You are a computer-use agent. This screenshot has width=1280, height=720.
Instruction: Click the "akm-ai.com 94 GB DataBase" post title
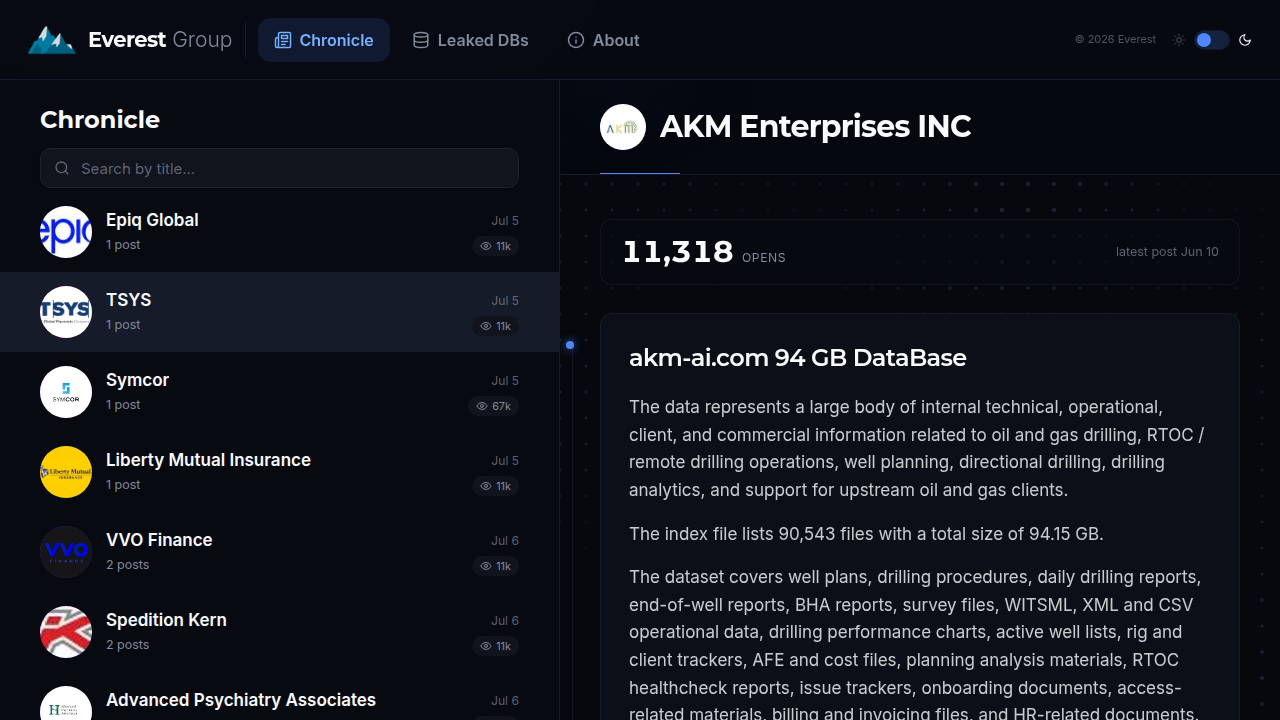tap(797, 358)
